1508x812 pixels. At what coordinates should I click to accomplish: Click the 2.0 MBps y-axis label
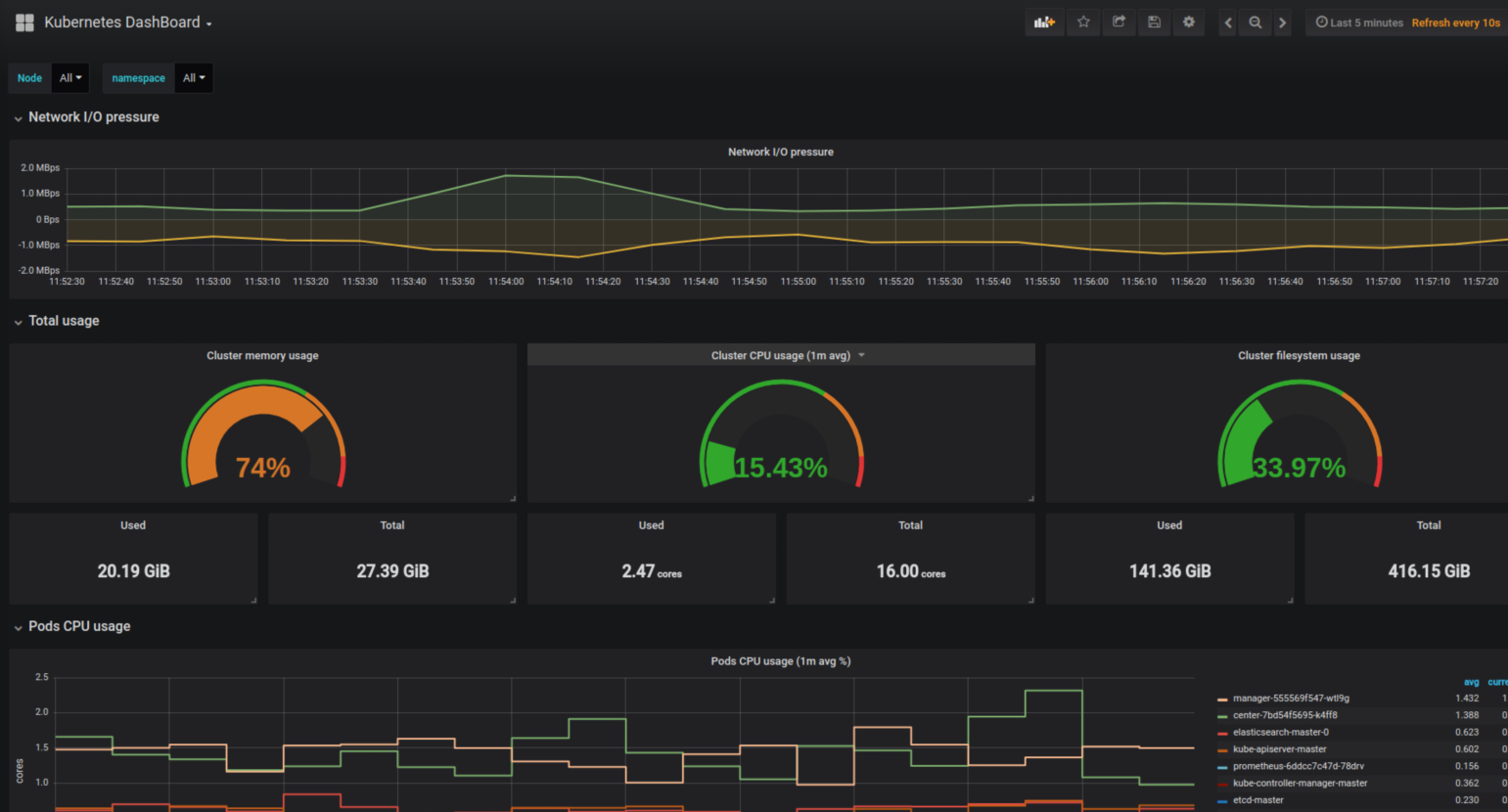click(40, 168)
